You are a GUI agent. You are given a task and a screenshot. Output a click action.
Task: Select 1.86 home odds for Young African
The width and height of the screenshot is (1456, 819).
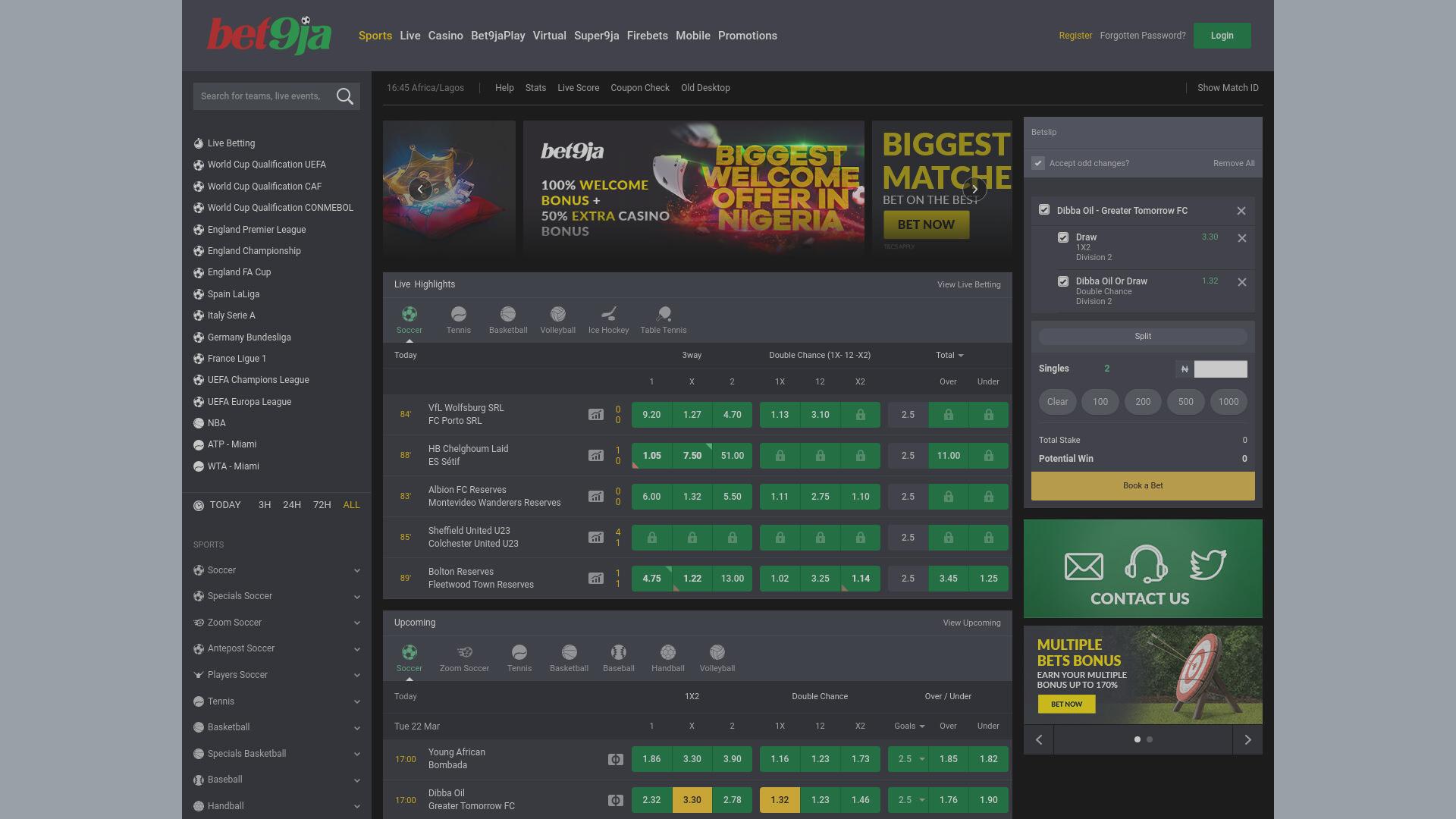pos(651,759)
